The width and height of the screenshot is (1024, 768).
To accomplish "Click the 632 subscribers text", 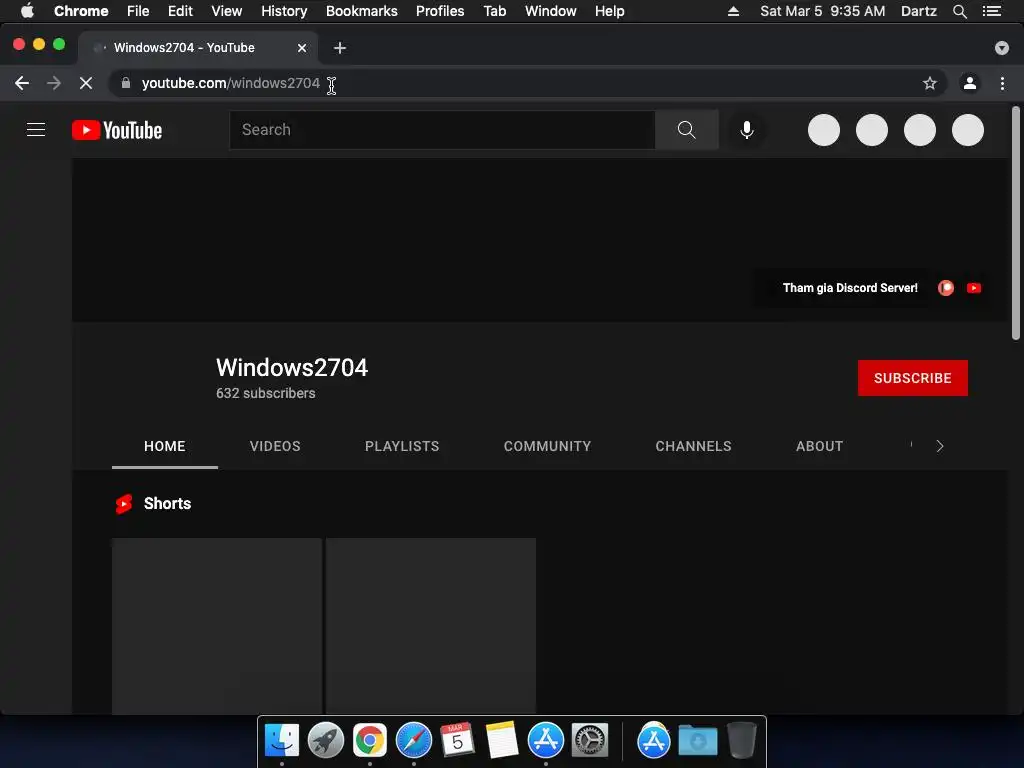I will 266,393.
